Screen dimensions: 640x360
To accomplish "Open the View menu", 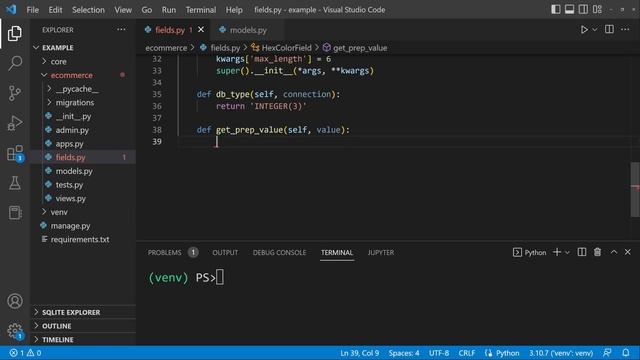I will [123, 10].
